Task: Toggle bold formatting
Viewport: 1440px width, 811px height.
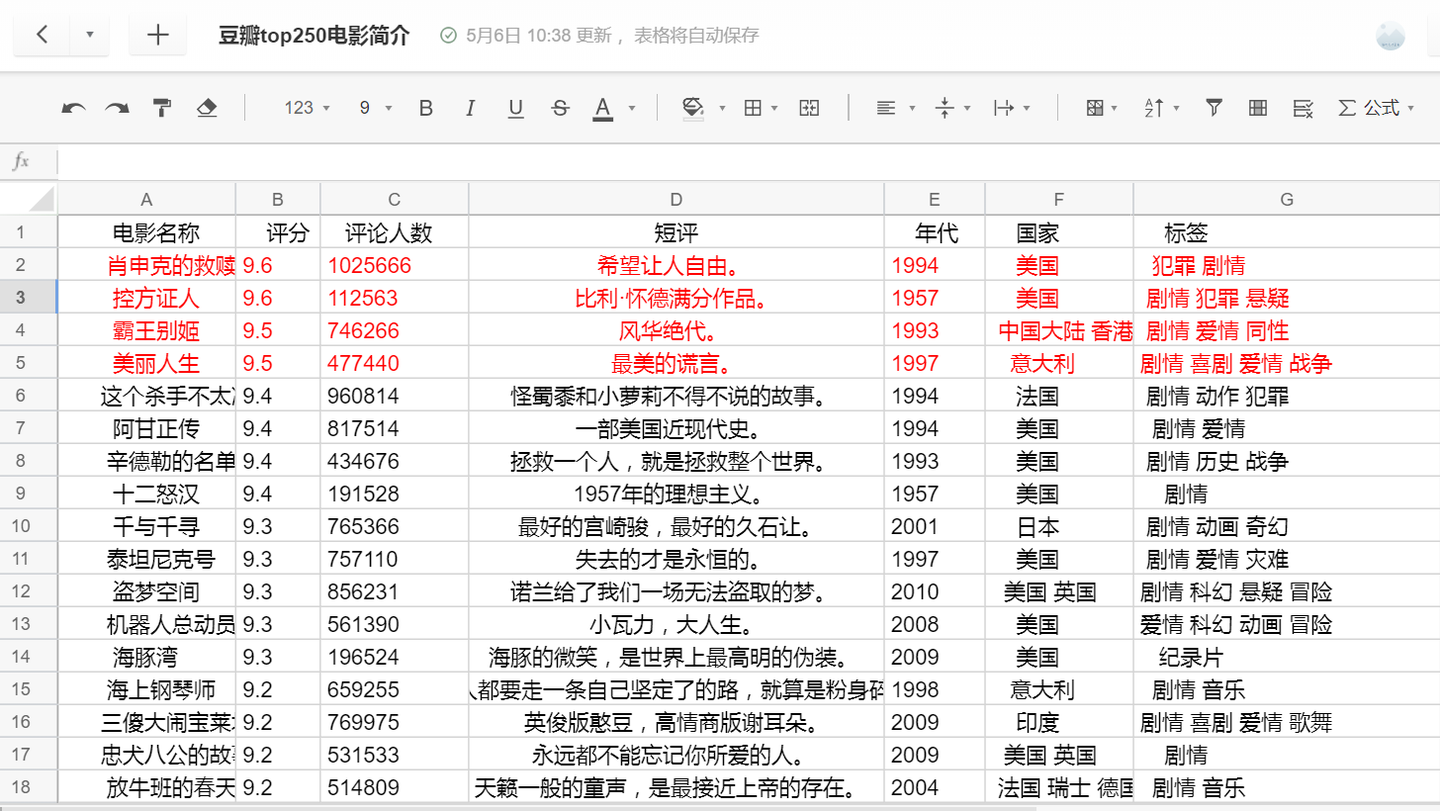Action: click(426, 108)
